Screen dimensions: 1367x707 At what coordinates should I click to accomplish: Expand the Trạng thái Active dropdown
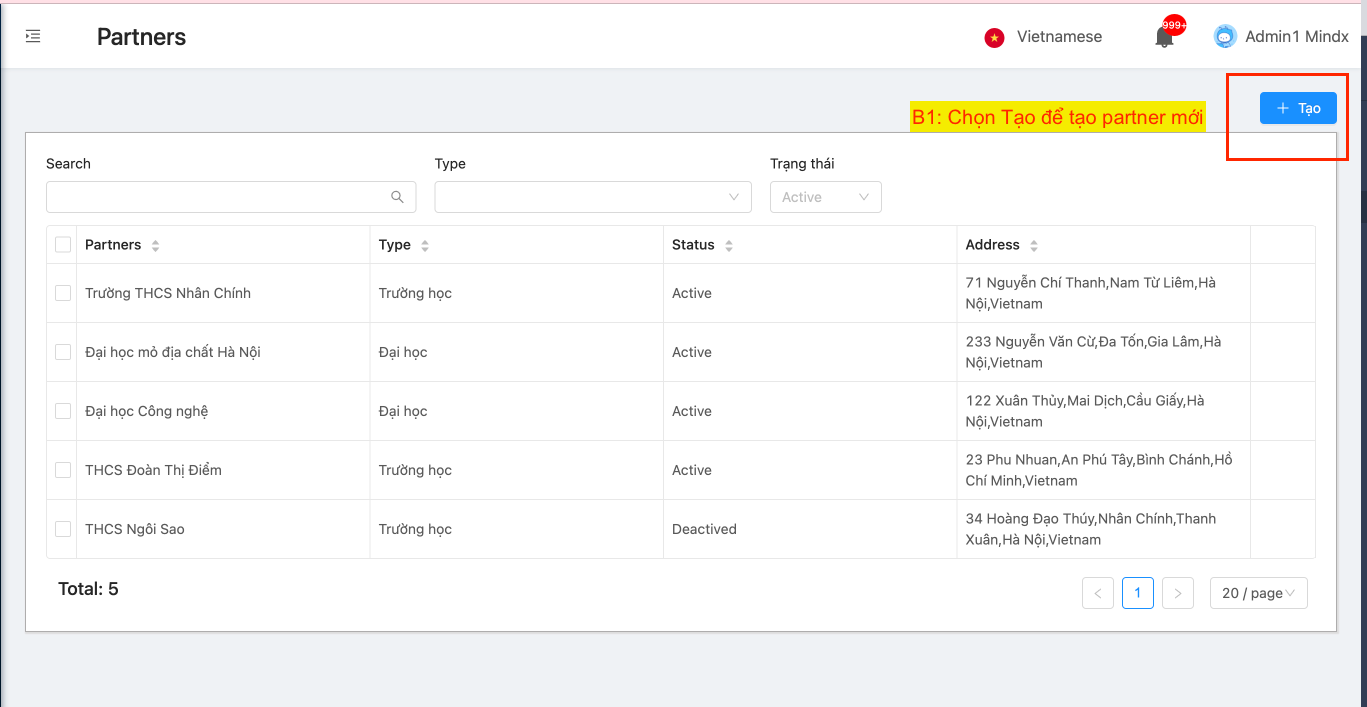825,197
